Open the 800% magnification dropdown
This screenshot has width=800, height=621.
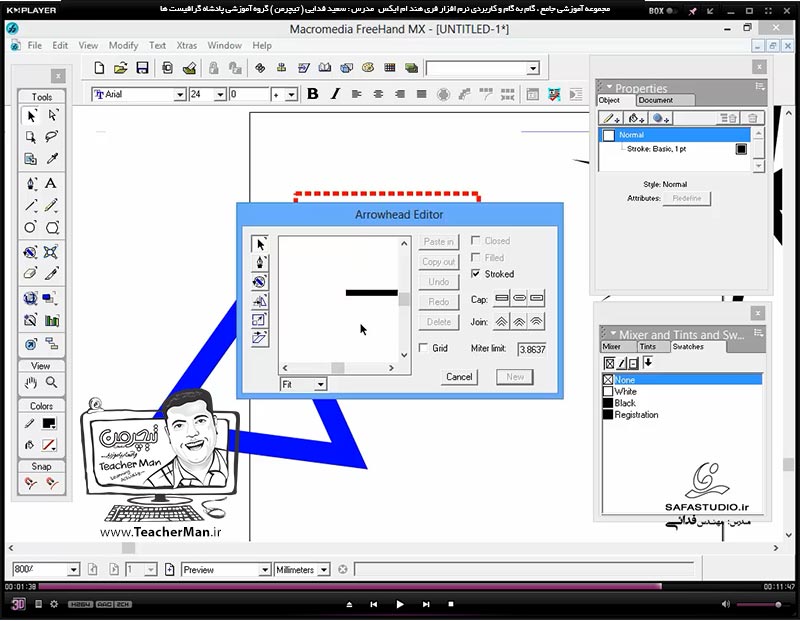tap(73, 569)
